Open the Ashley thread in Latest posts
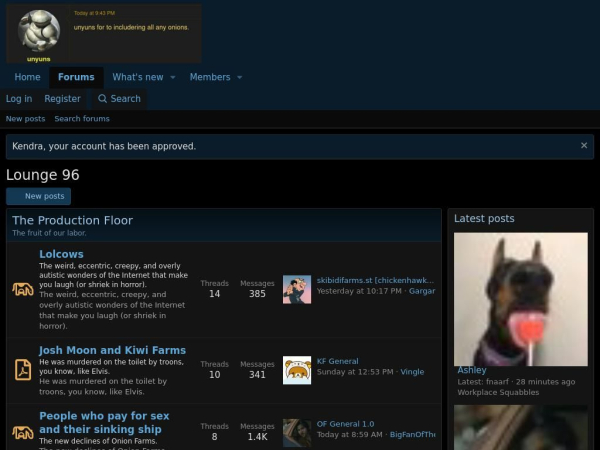The height and width of the screenshot is (450, 600). 472,370
